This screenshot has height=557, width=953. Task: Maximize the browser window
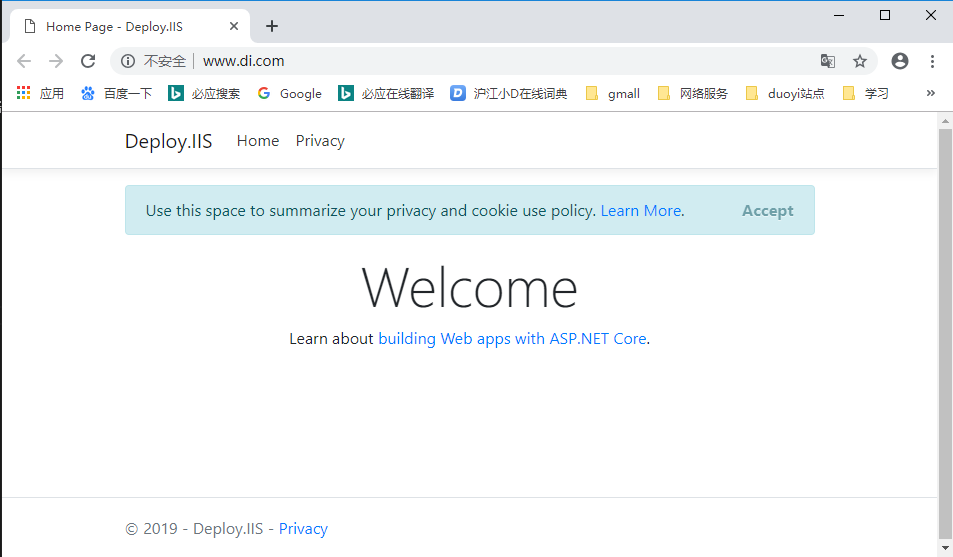[x=885, y=15]
